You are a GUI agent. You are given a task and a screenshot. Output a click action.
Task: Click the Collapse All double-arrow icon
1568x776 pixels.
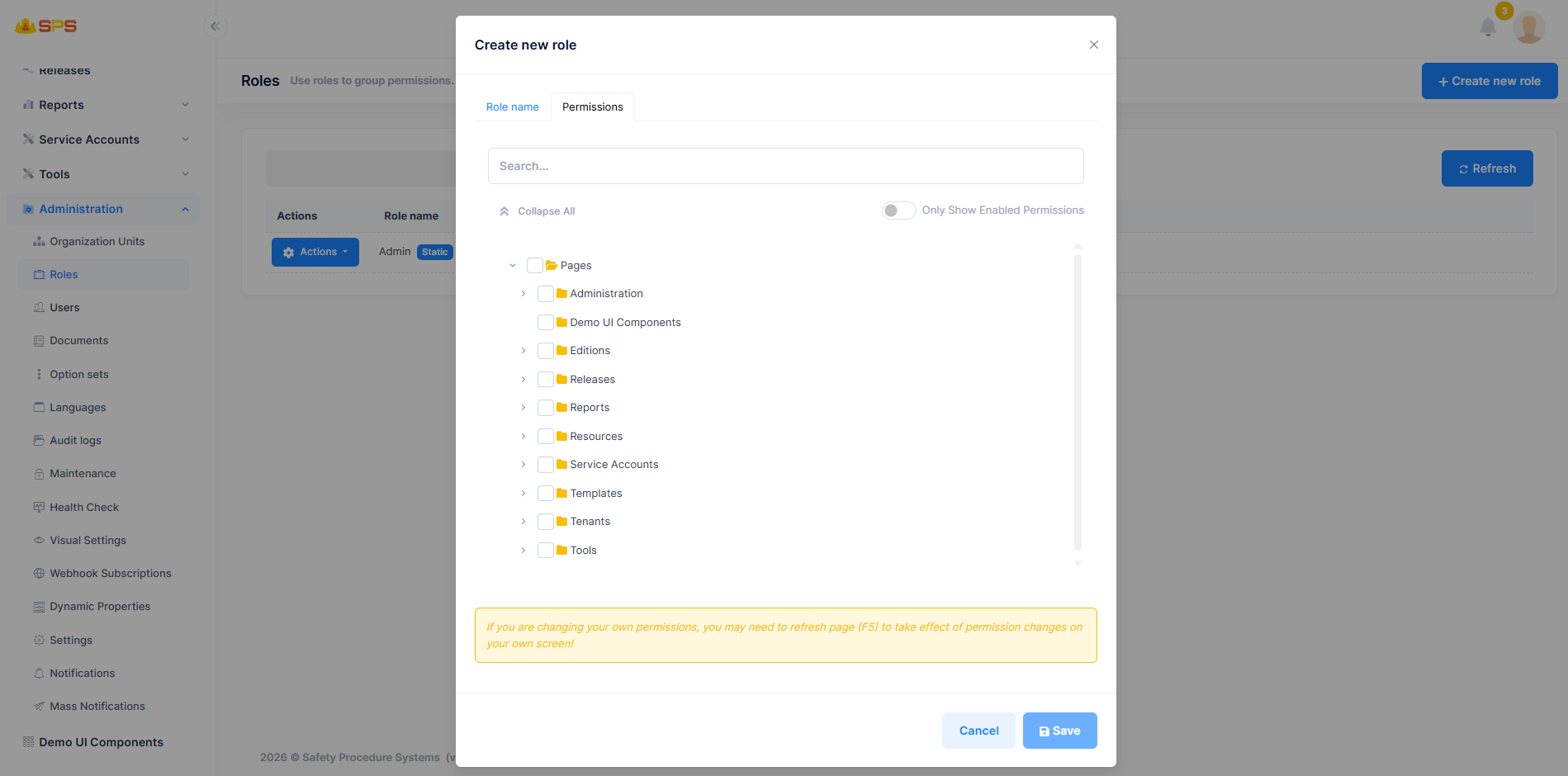point(504,211)
